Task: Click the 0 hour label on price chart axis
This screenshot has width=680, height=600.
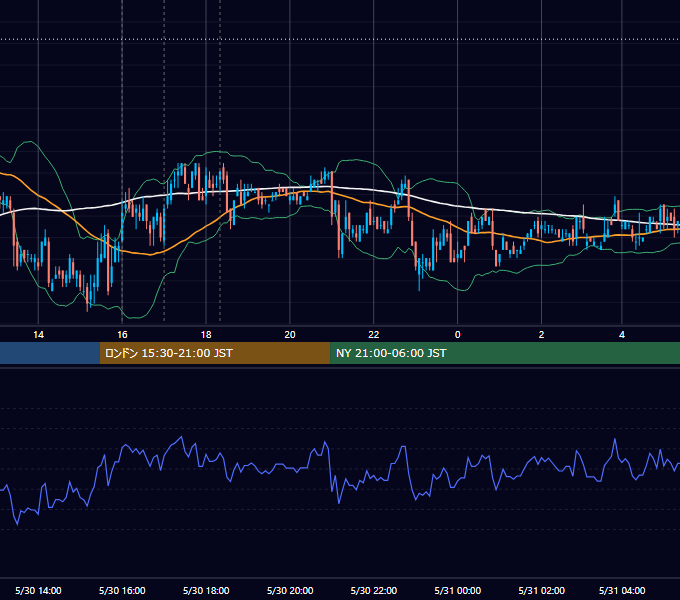Action: tap(458, 335)
